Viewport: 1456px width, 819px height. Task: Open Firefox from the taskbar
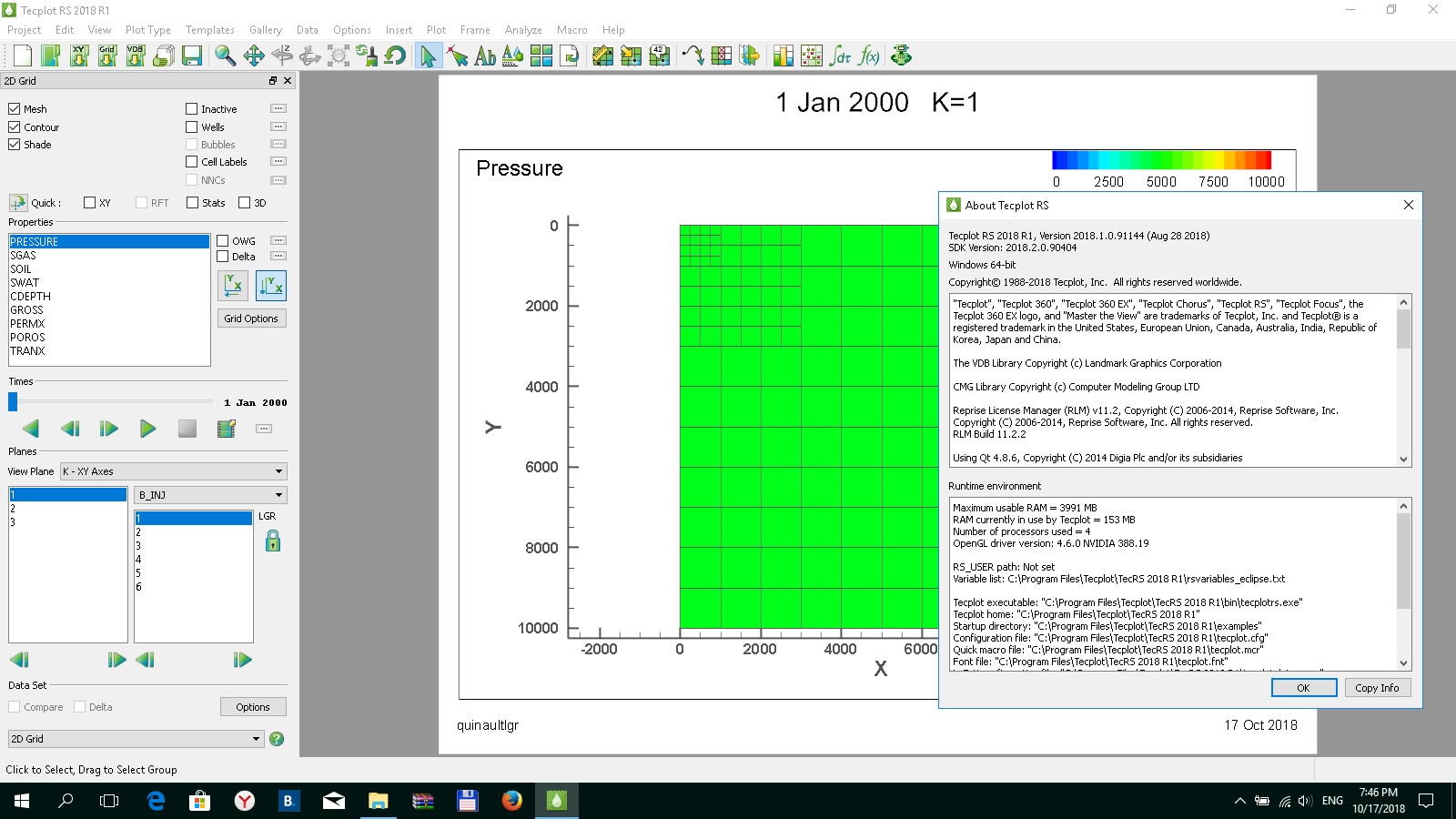512,801
